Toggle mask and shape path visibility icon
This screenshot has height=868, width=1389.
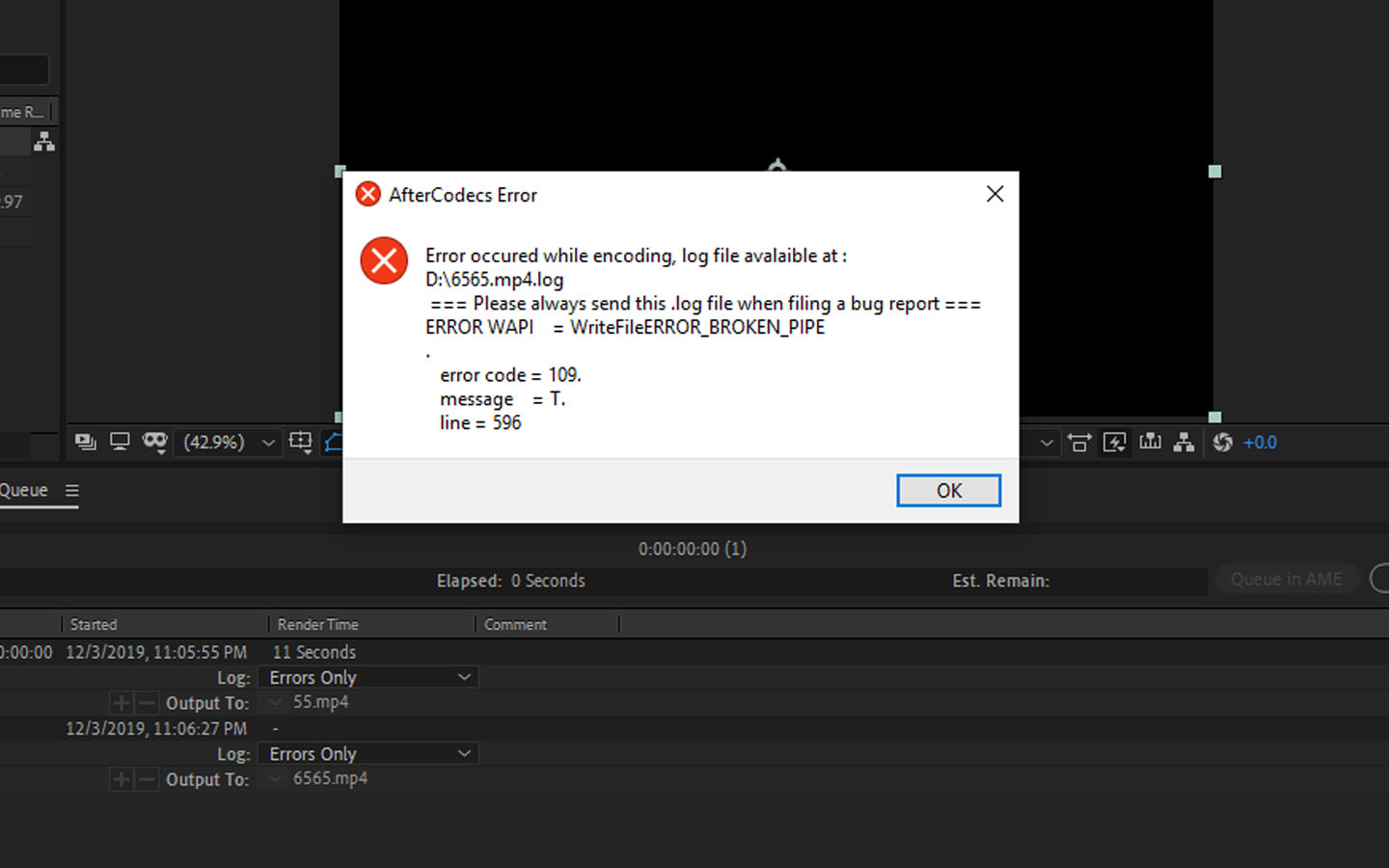154,442
